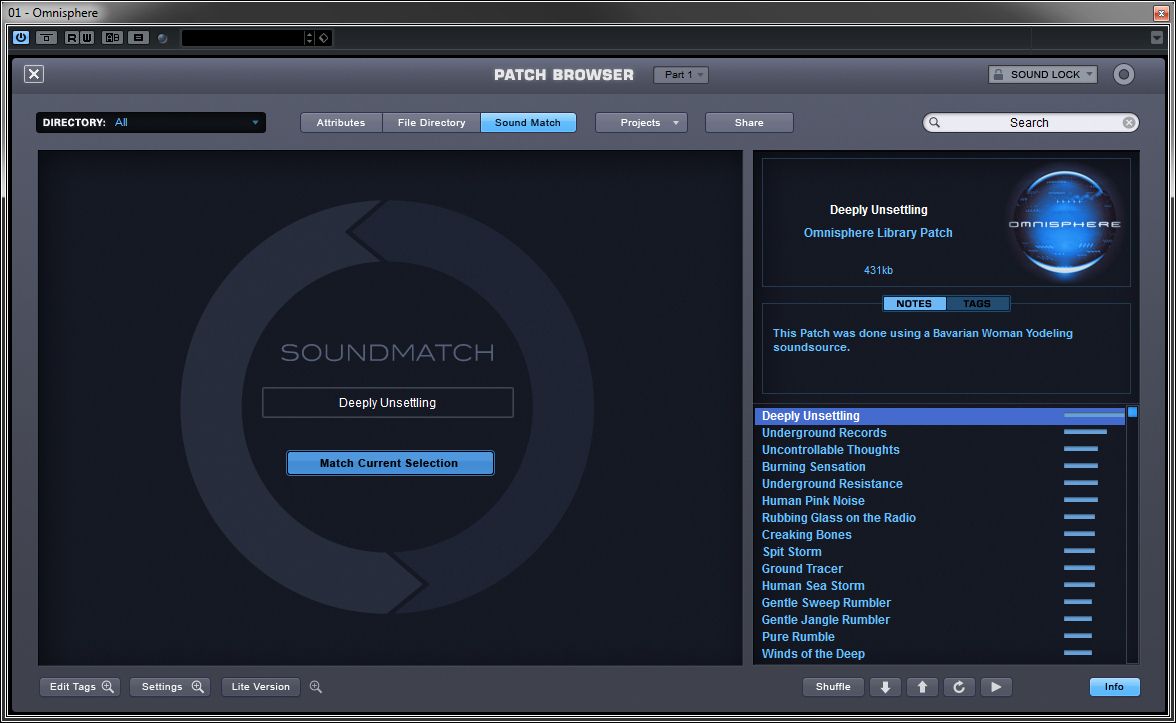Open the host preset management icon
1176x723 pixels.
(x=138, y=38)
